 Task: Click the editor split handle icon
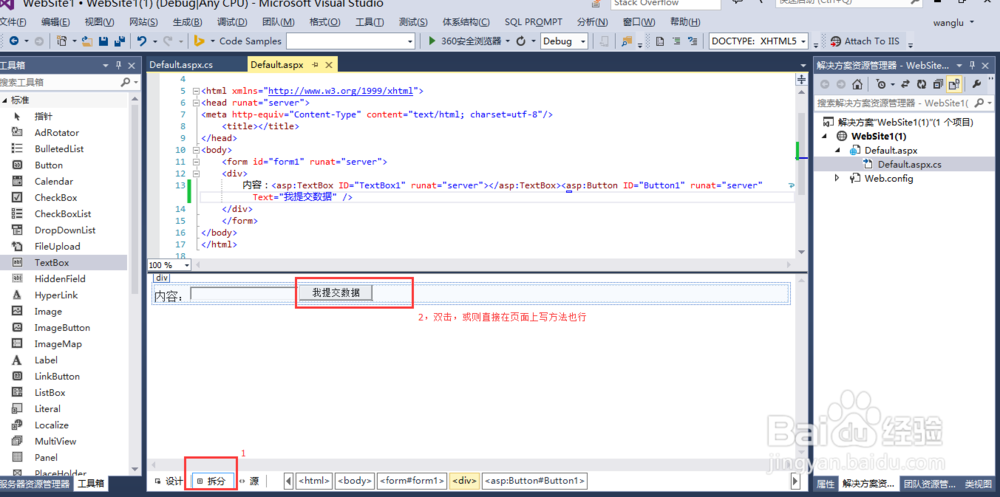pos(802,80)
